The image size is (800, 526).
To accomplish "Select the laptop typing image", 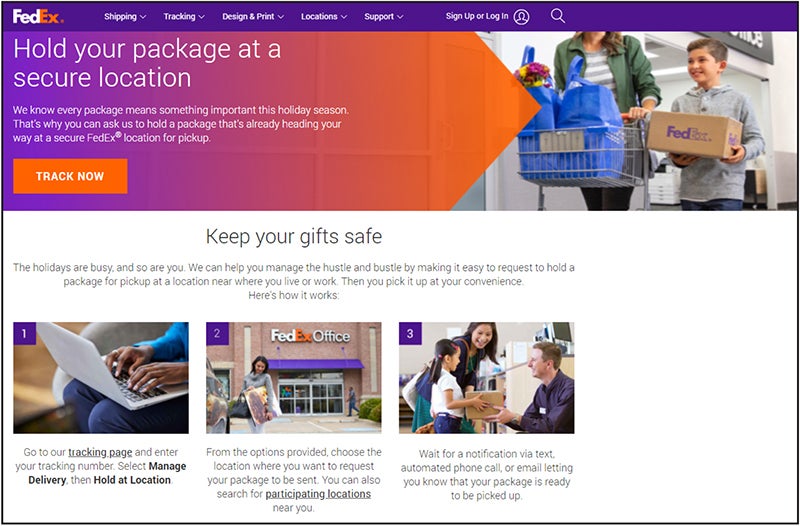I will [x=101, y=378].
